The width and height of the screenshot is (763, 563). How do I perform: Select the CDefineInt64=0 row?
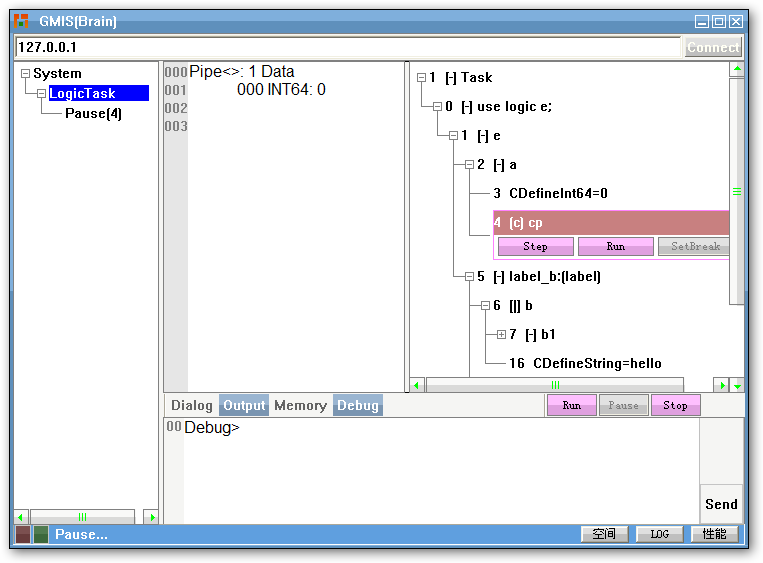pyautogui.click(x=550, y=194)
